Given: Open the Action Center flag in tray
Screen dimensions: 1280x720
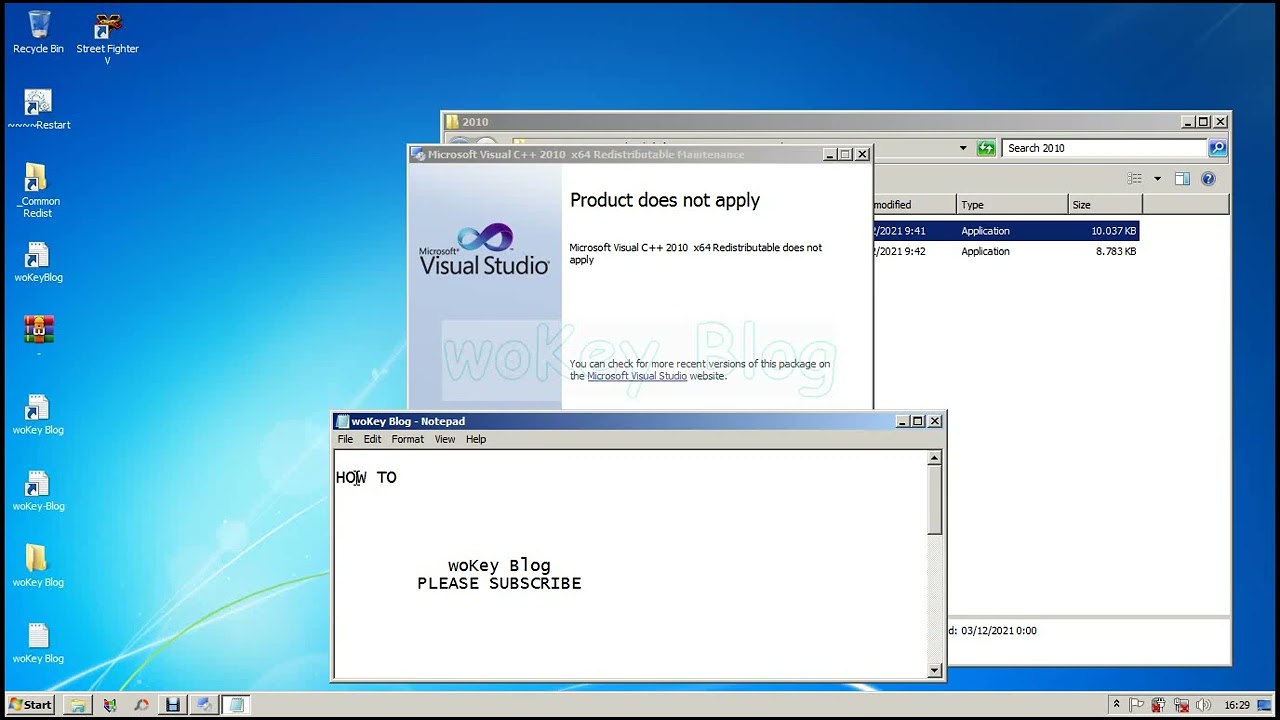Looking at the screenshot, I should (x=1137, y=705).
